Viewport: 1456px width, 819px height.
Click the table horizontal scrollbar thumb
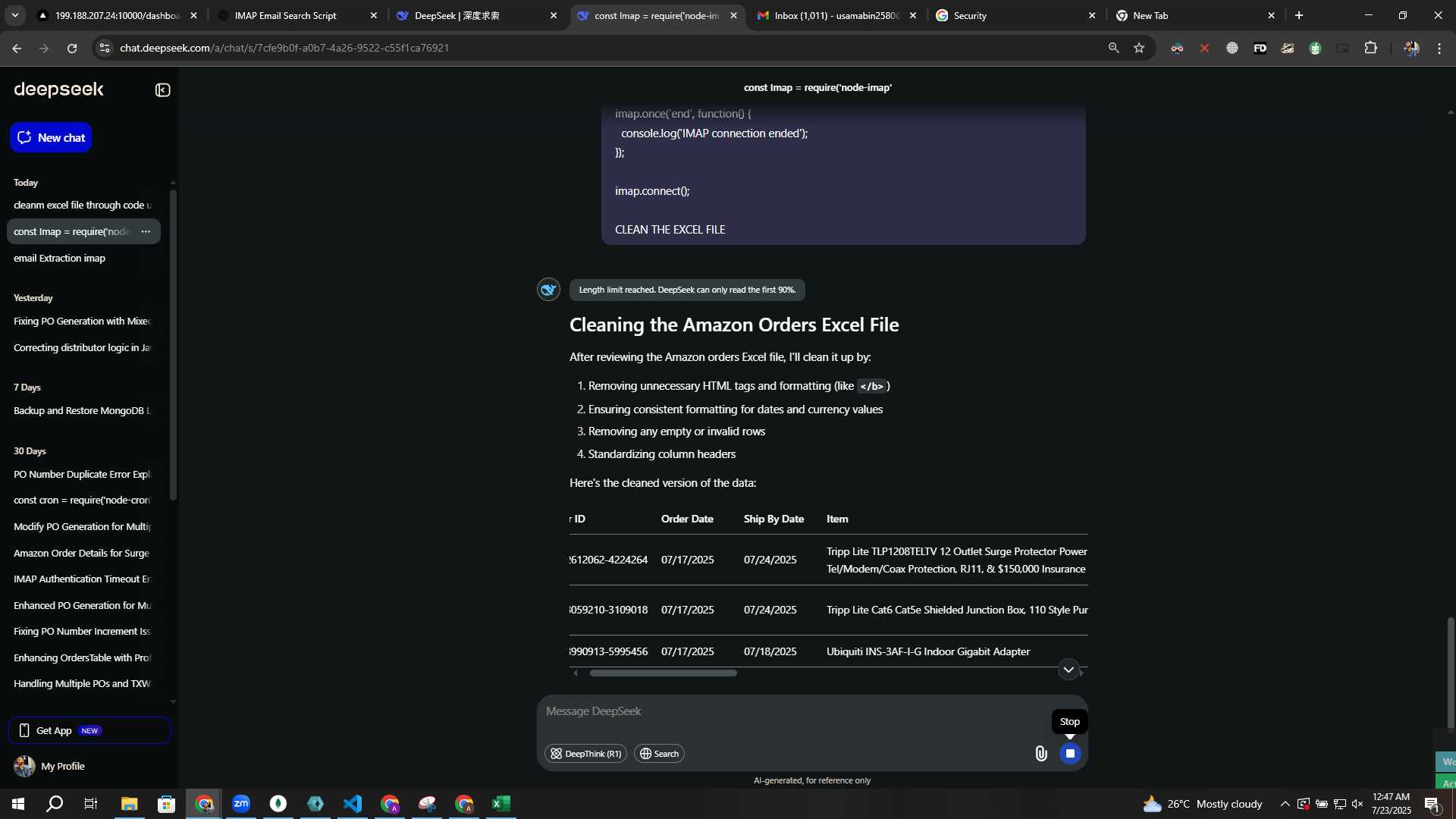663,673
